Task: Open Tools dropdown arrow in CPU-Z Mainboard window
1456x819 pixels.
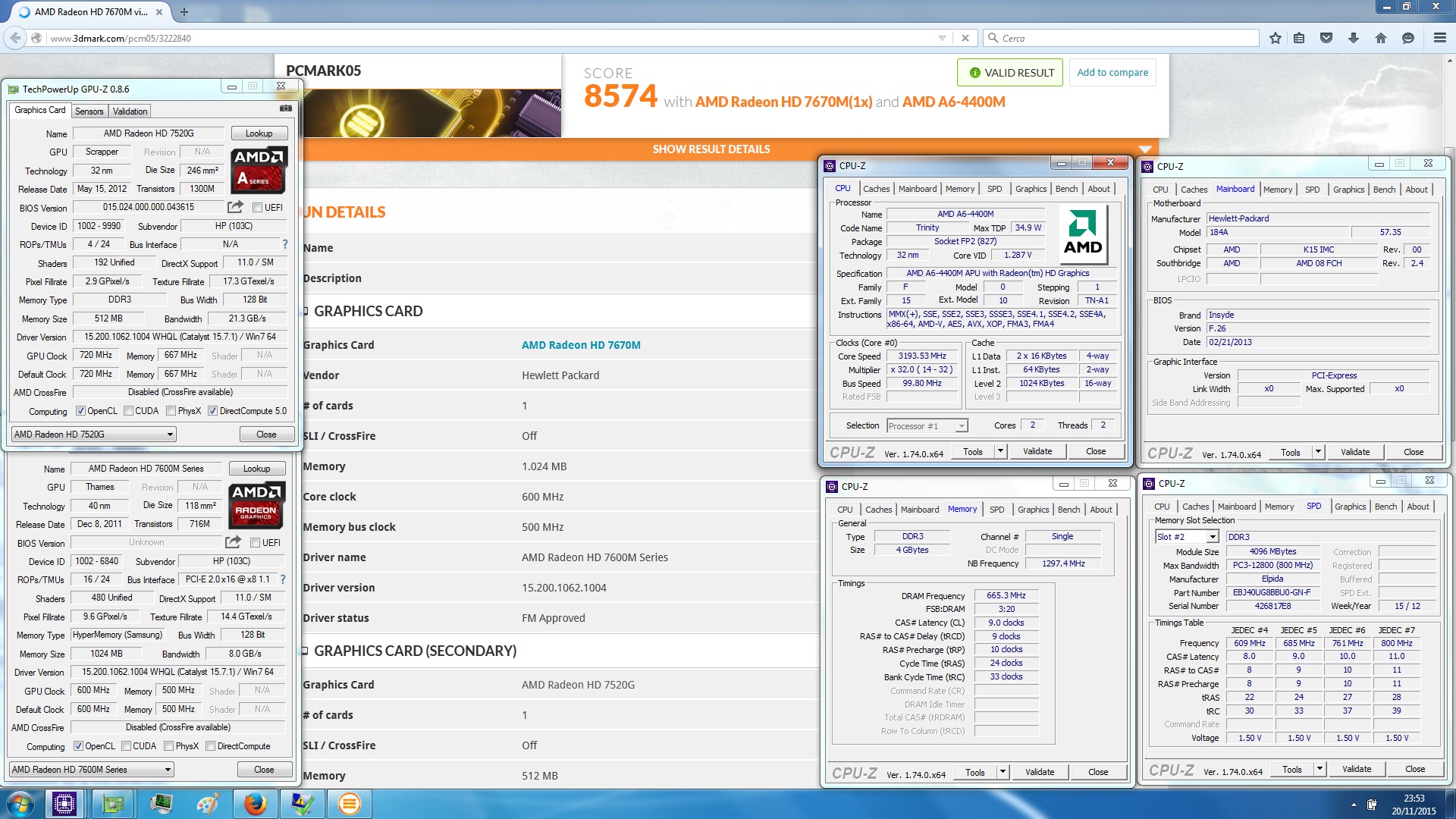Action: tap(1318, 452)
